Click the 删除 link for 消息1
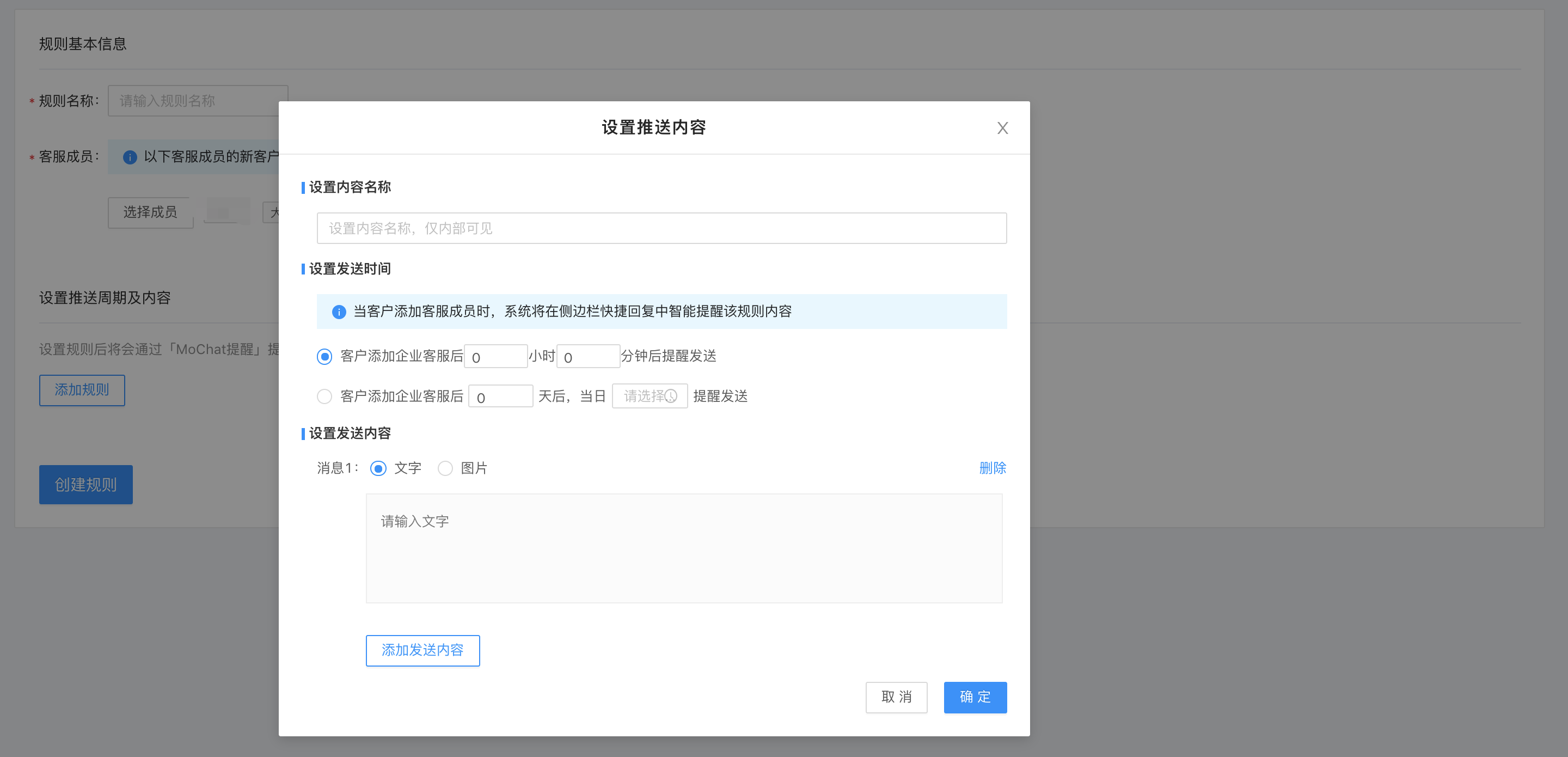This screenshot has height=757, width=1568. (x=992, y=468)
